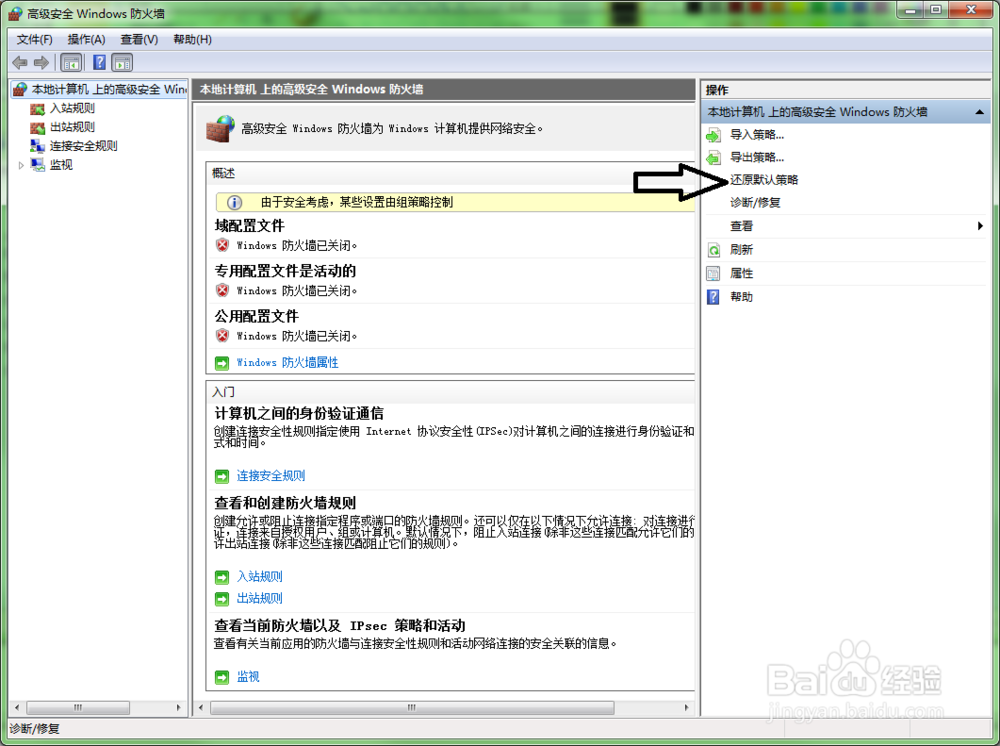
Task: Select 还原默认策略 in the actions pane
Action: [x=764, y=180]
